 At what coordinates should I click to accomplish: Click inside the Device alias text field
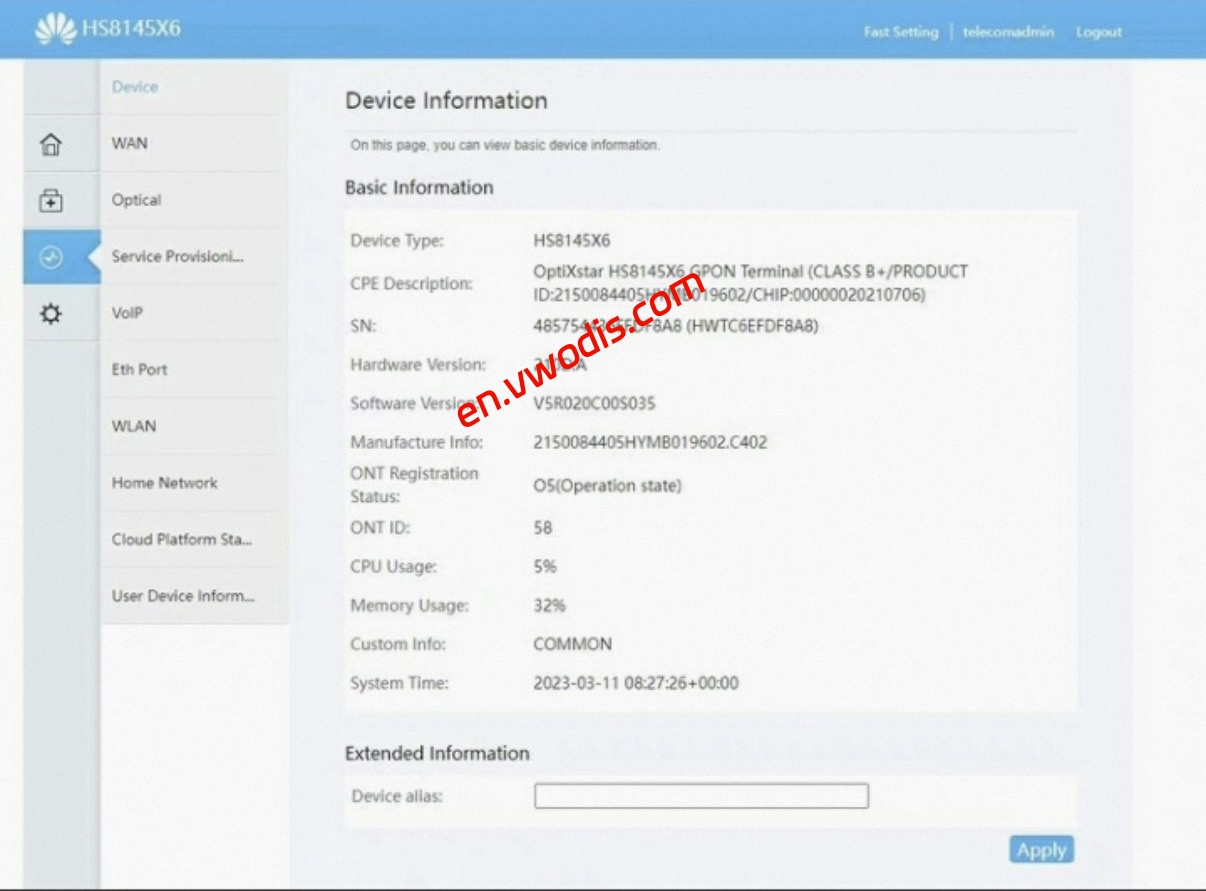pyautogui.click(x=701, y=795)
